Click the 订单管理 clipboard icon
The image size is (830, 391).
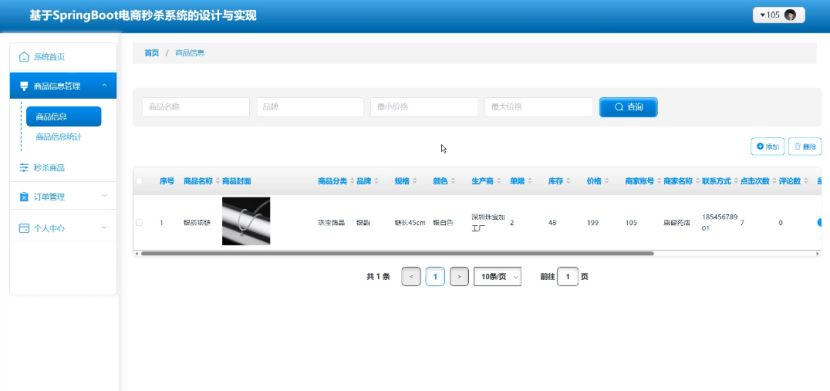(x=24, y=197)
